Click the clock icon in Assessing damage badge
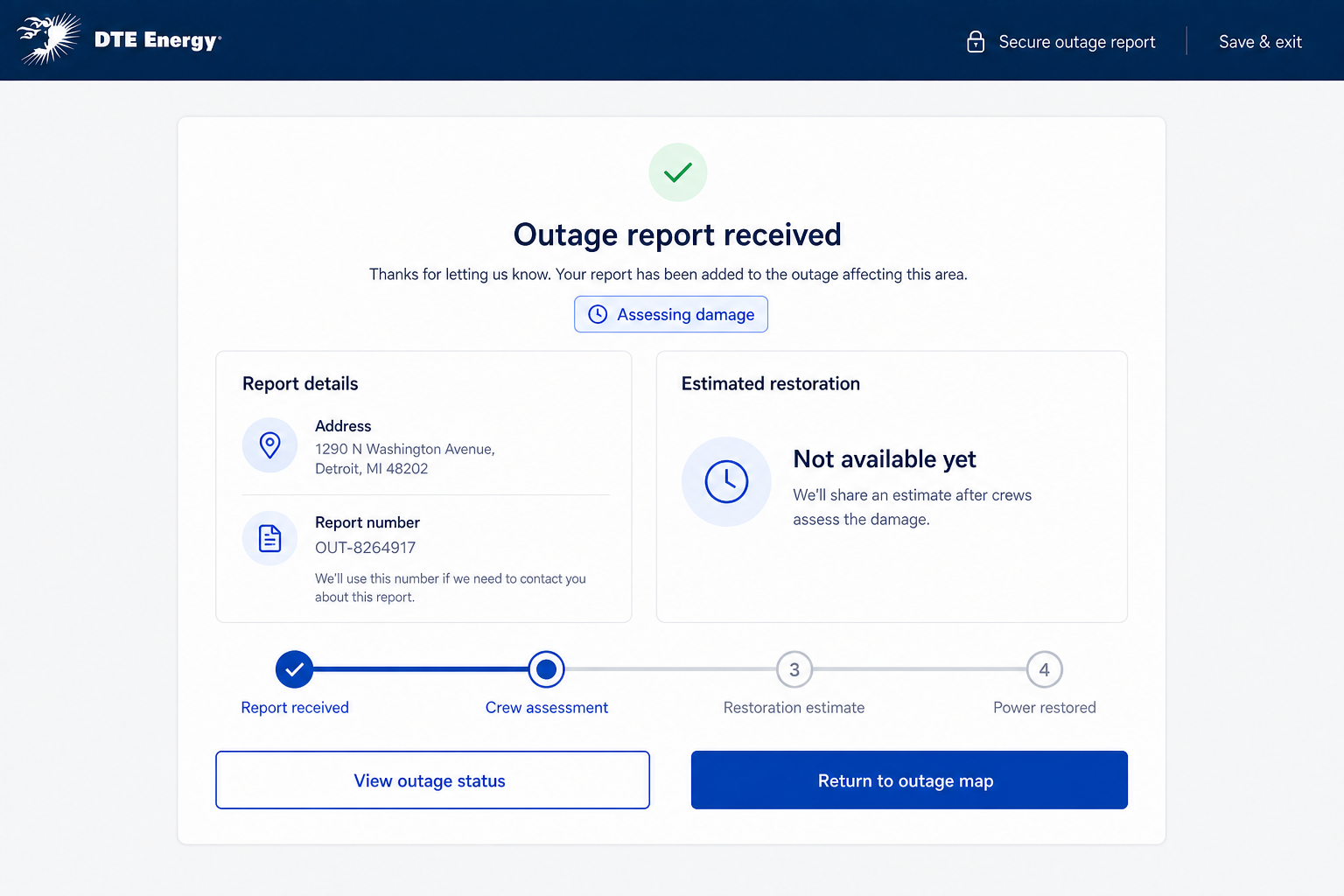 pos(598,314)
